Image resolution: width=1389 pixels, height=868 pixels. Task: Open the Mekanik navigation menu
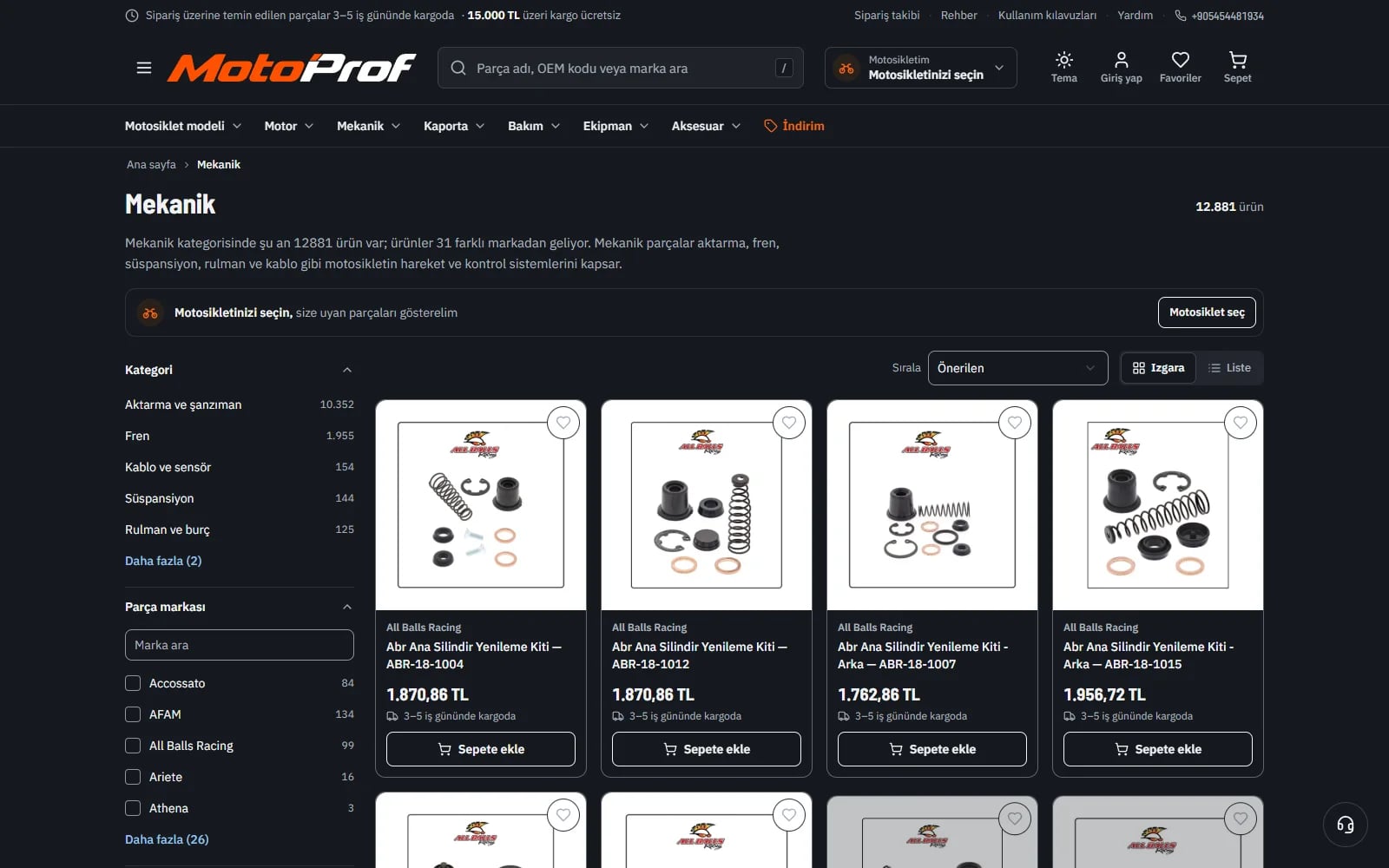coord(369,126)
